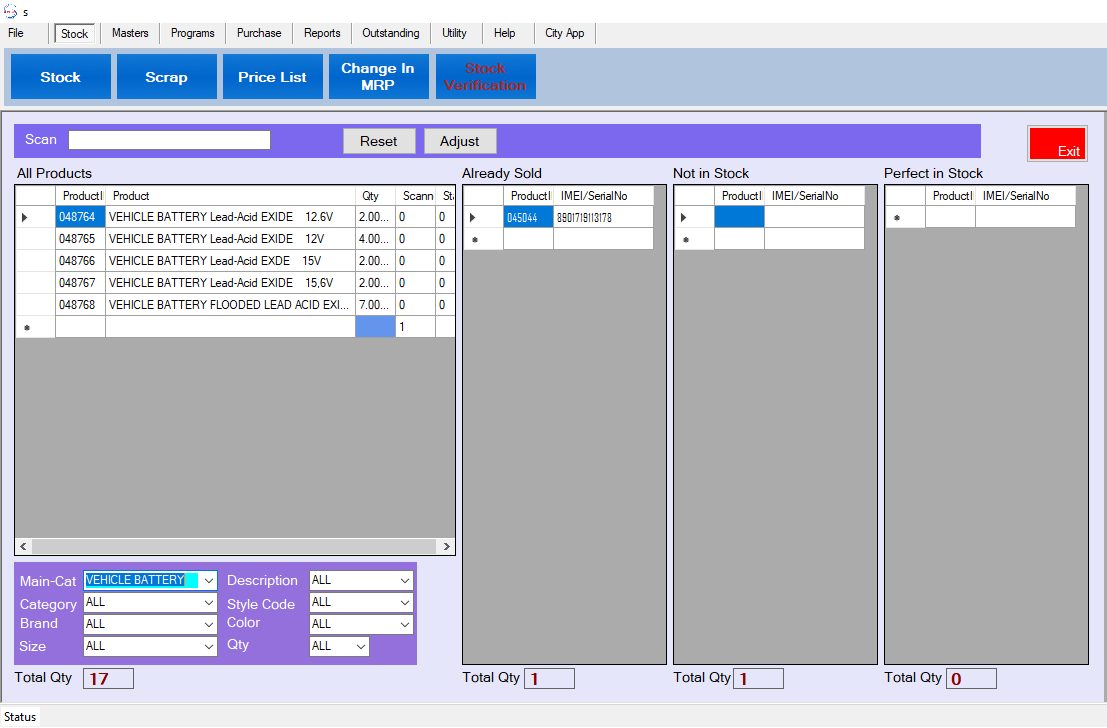Open the Price List view
Image resolution: width=1107 pixels, height=728 pixels.
point(272,77)
